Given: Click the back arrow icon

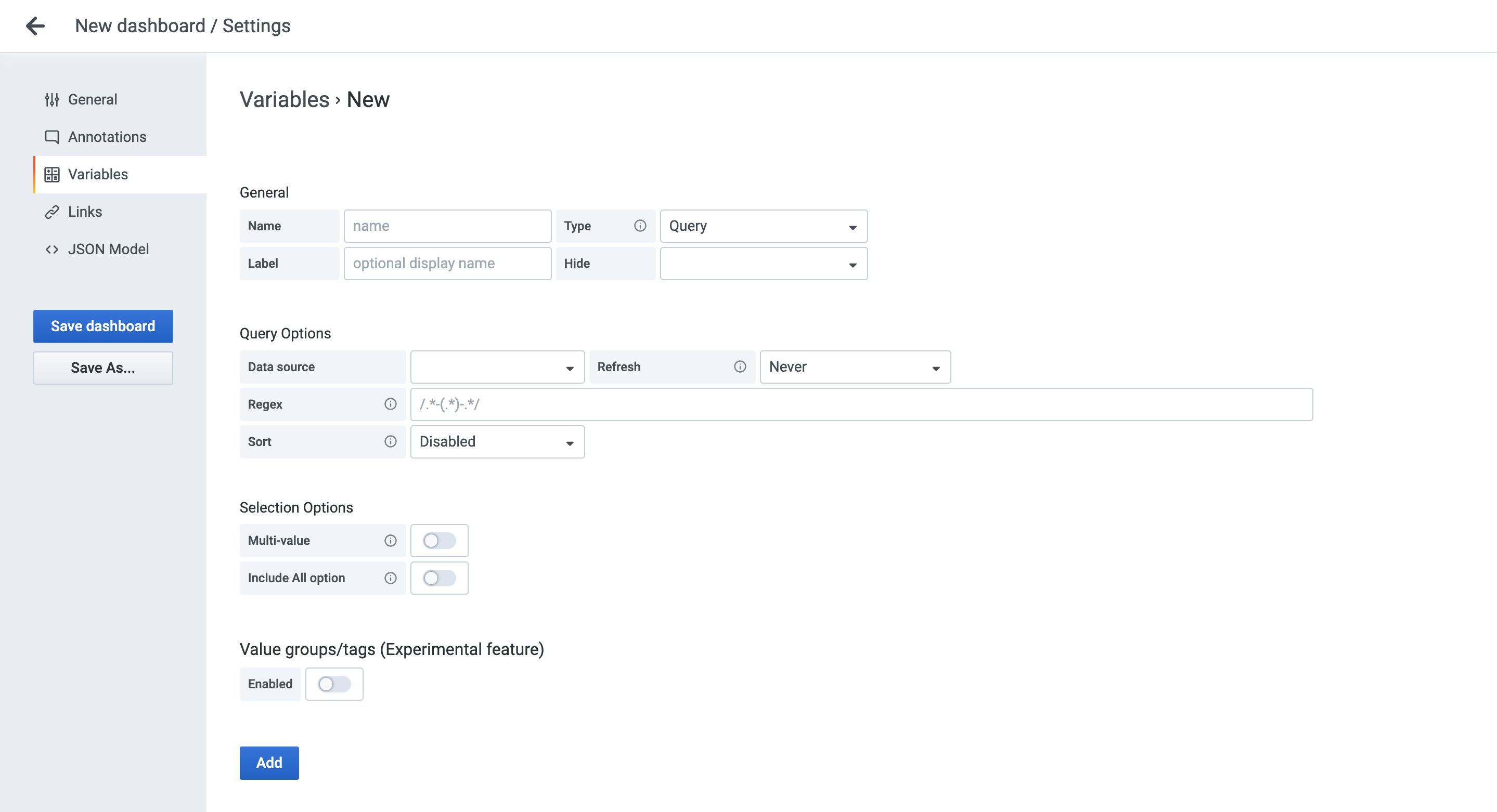Looking at the screenshot, I should 35,25.
